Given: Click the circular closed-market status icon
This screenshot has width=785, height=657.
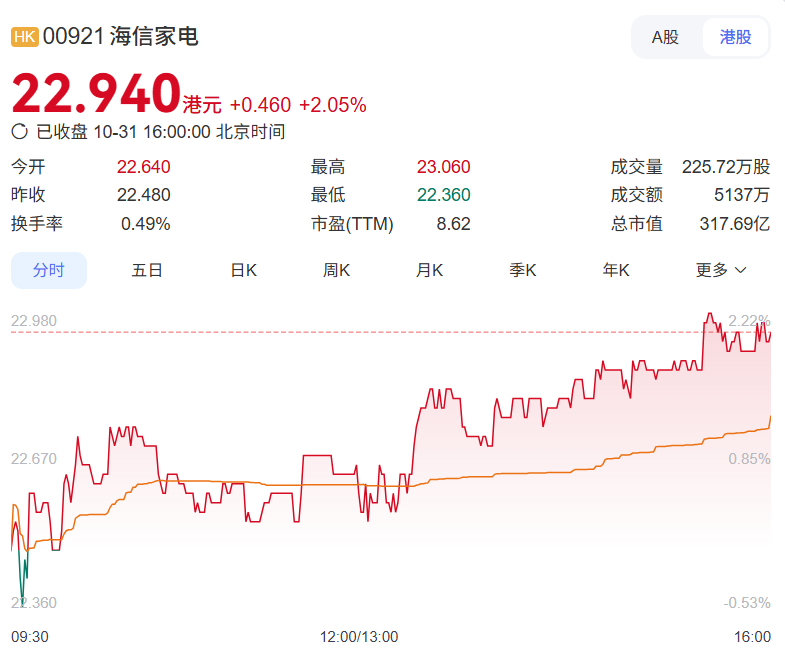Looking at the screenshot, I should (x=19, y=131).
